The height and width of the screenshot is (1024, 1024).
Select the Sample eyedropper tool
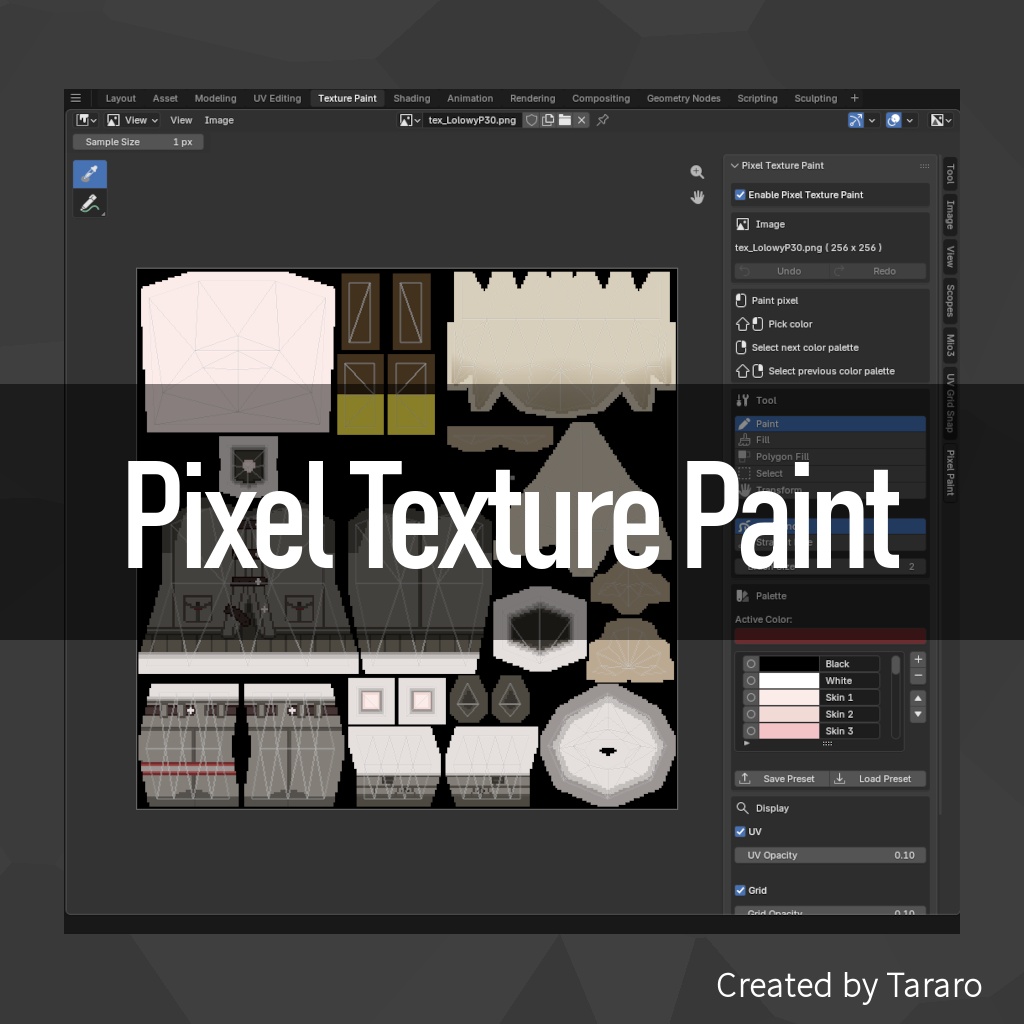click(x=89, y=174)
